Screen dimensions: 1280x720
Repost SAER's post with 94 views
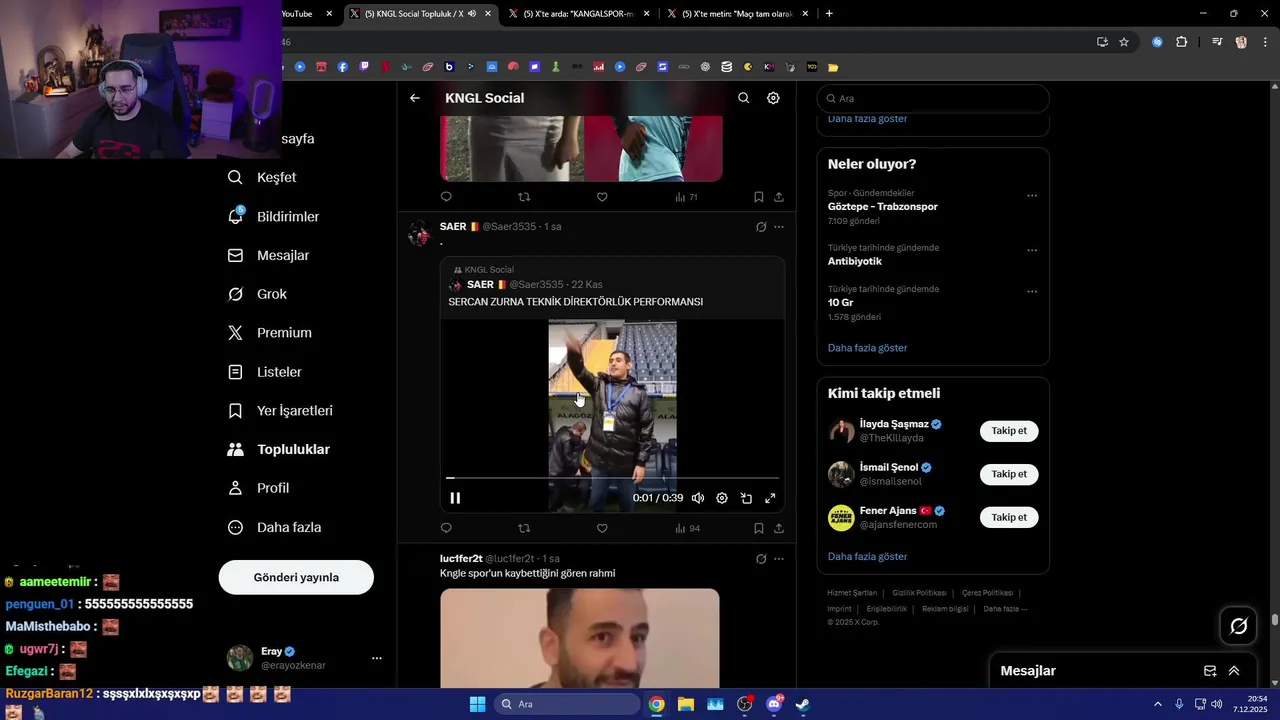coord(524,528)
